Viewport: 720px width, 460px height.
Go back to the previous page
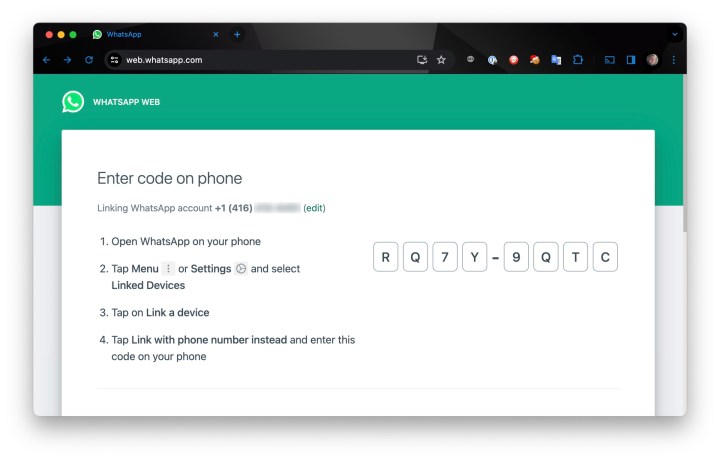coord(46,60)
